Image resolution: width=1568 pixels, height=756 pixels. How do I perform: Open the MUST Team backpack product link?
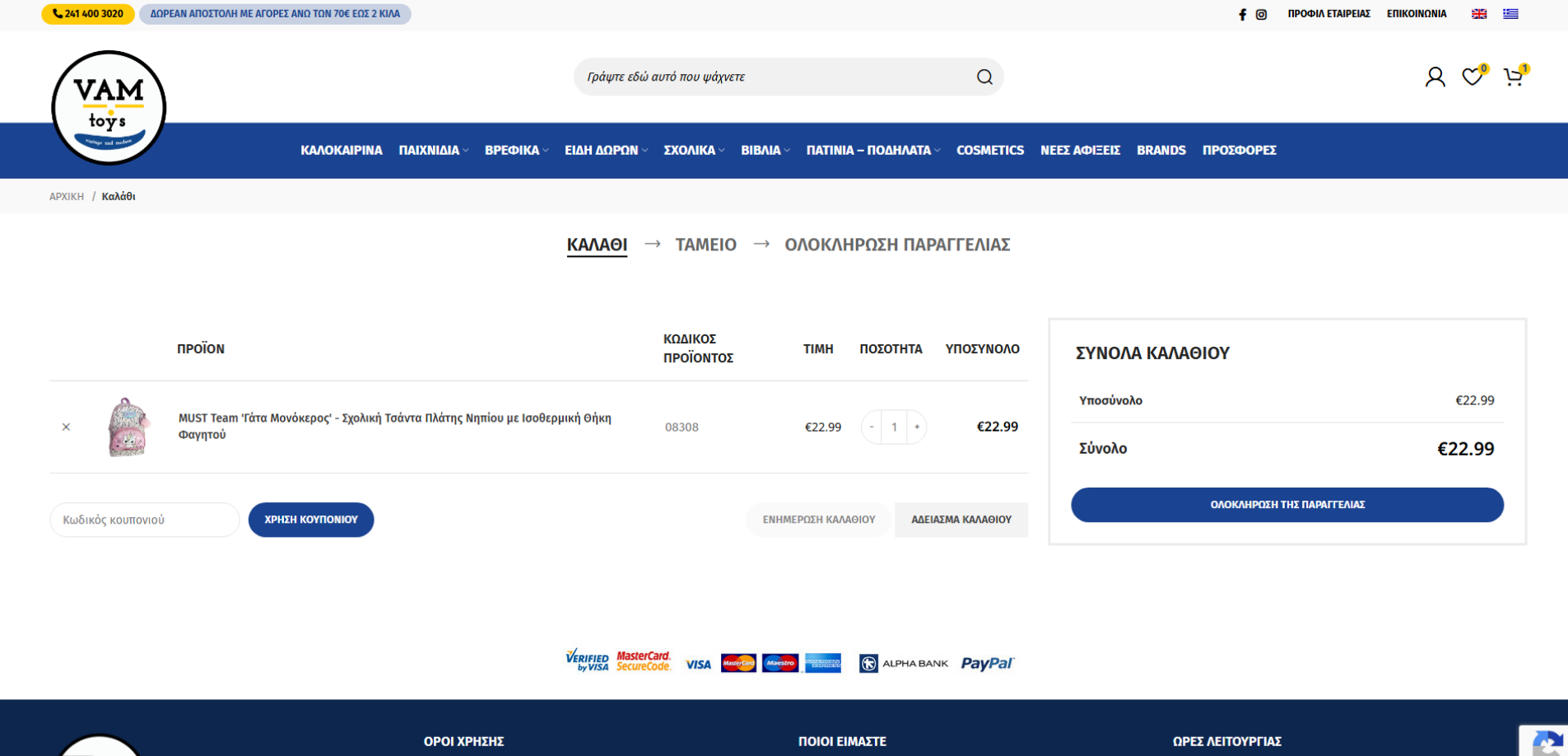395,427
